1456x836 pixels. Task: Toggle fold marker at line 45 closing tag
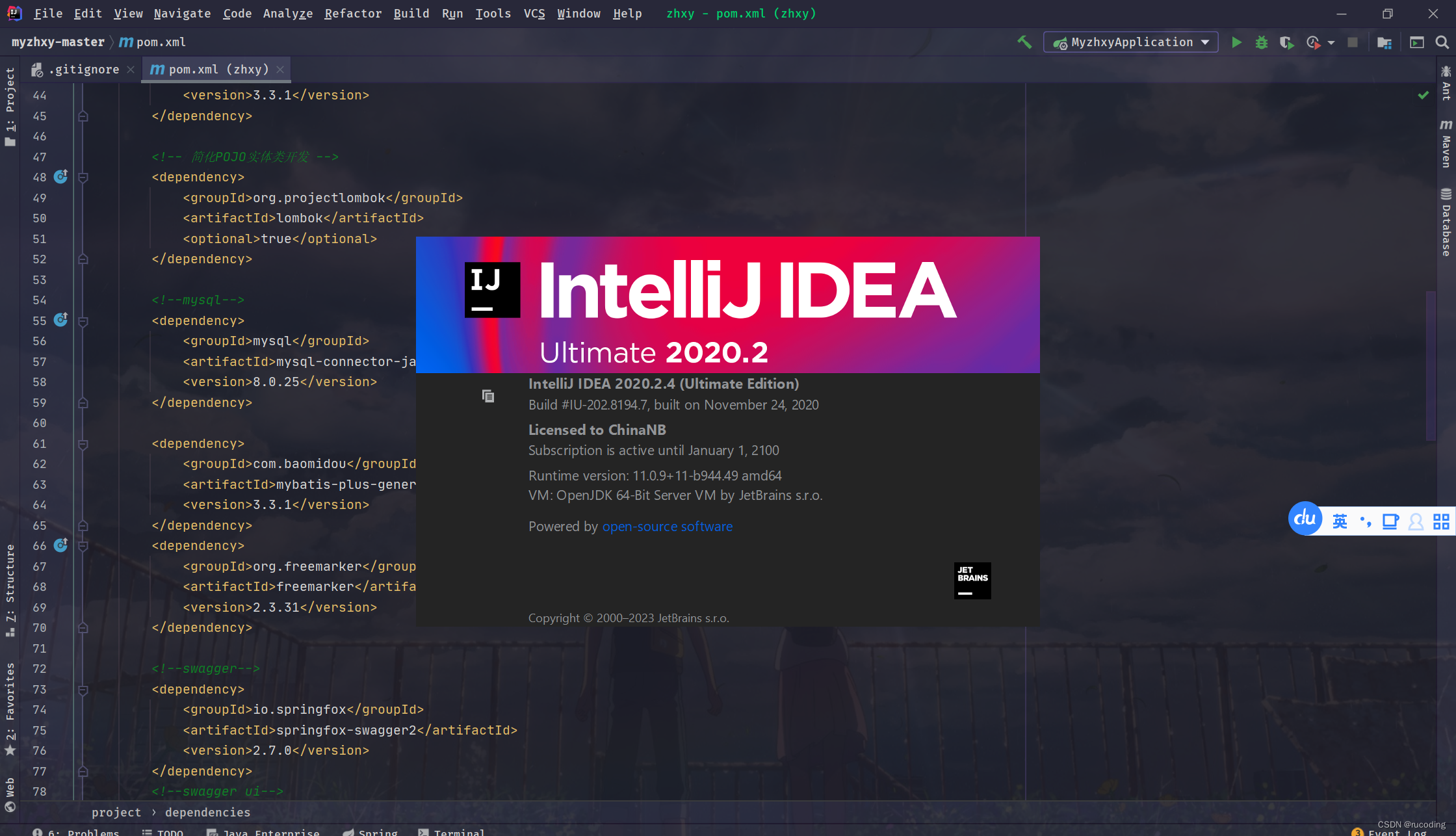pyautogui.click(x=83, y=116)
